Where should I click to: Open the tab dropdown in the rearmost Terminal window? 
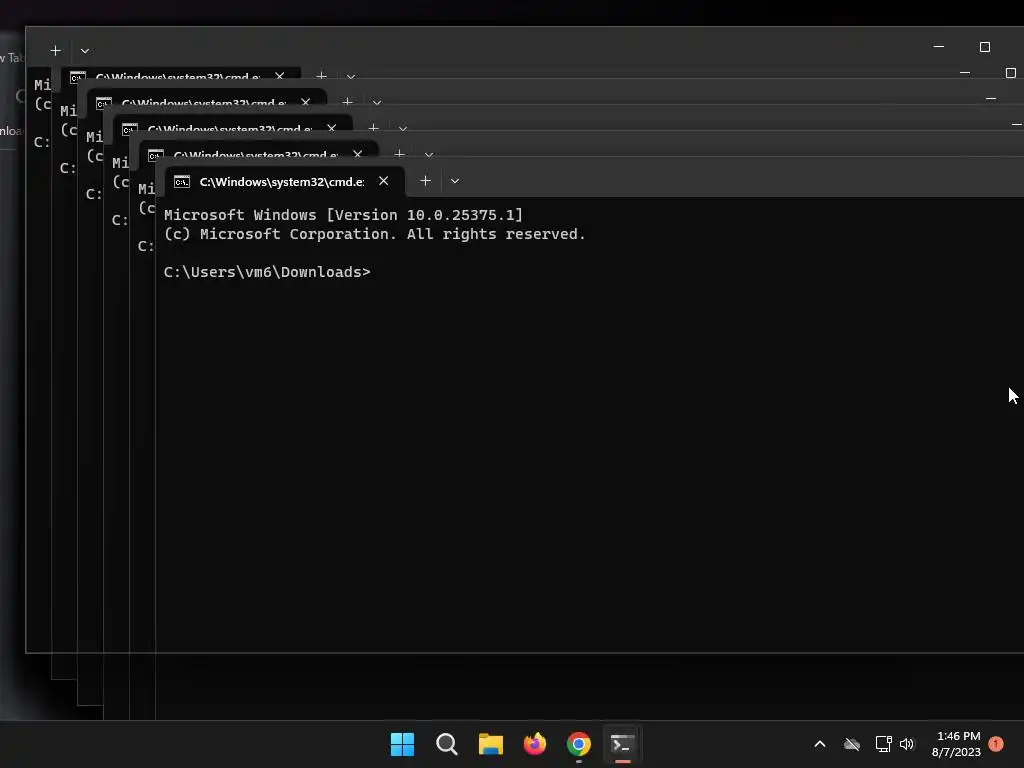point(85,50)
